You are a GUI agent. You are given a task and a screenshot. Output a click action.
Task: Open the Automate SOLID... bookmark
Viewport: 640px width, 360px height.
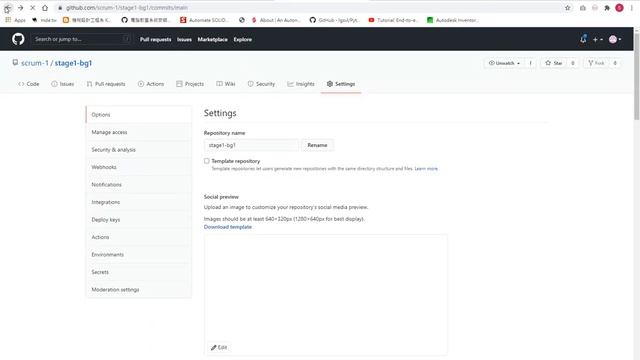(x=204, y=20)
